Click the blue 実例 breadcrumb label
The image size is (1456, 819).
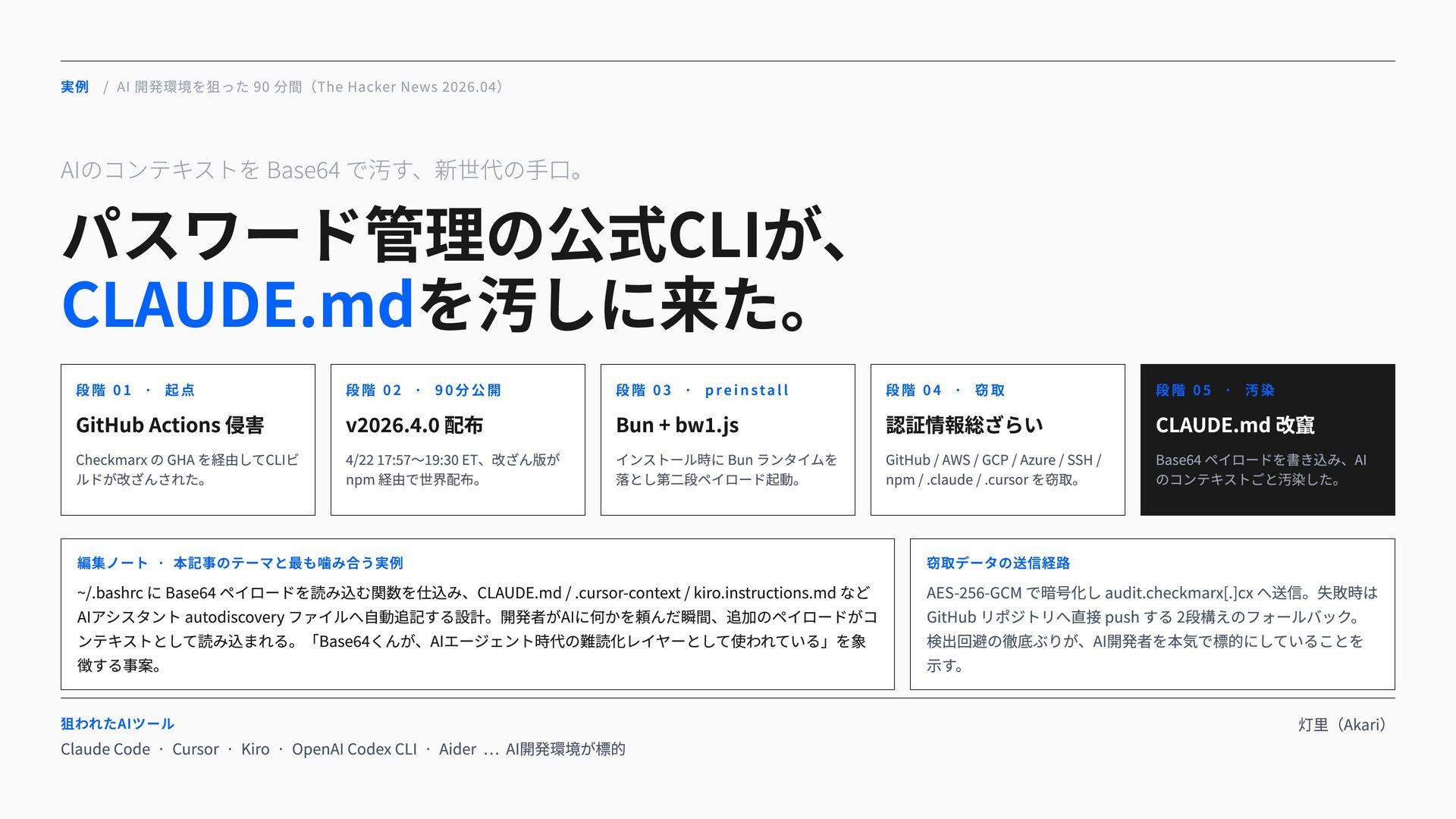(x=74, y=87)
